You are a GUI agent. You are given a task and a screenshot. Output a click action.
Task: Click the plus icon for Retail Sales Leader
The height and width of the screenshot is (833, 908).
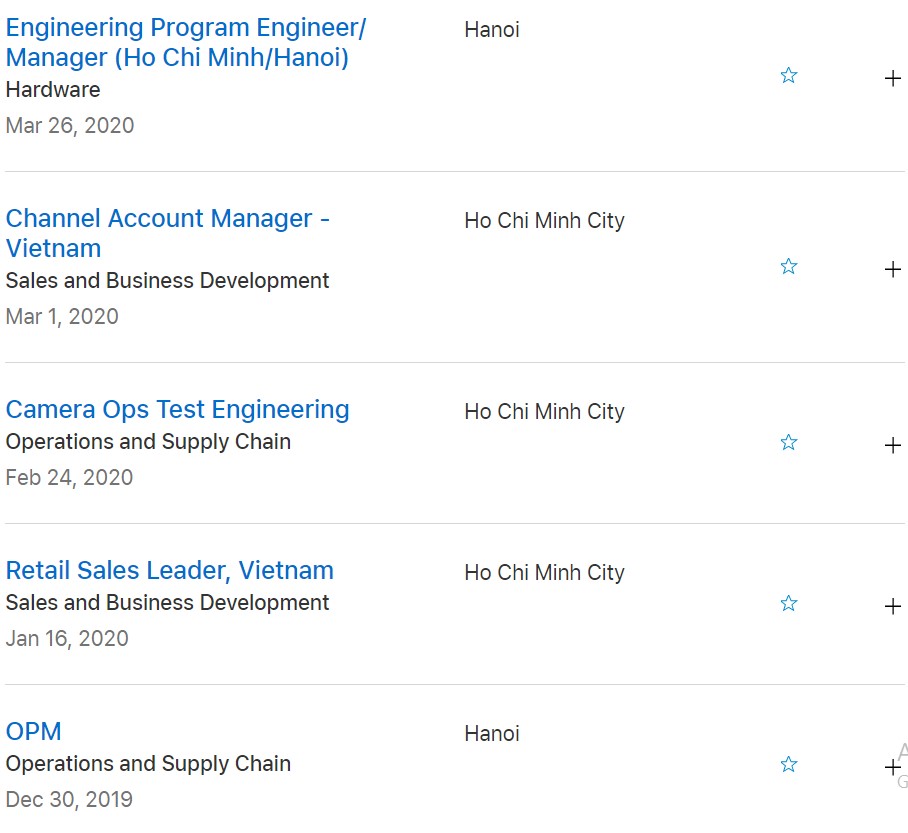(x=893, y=606)
